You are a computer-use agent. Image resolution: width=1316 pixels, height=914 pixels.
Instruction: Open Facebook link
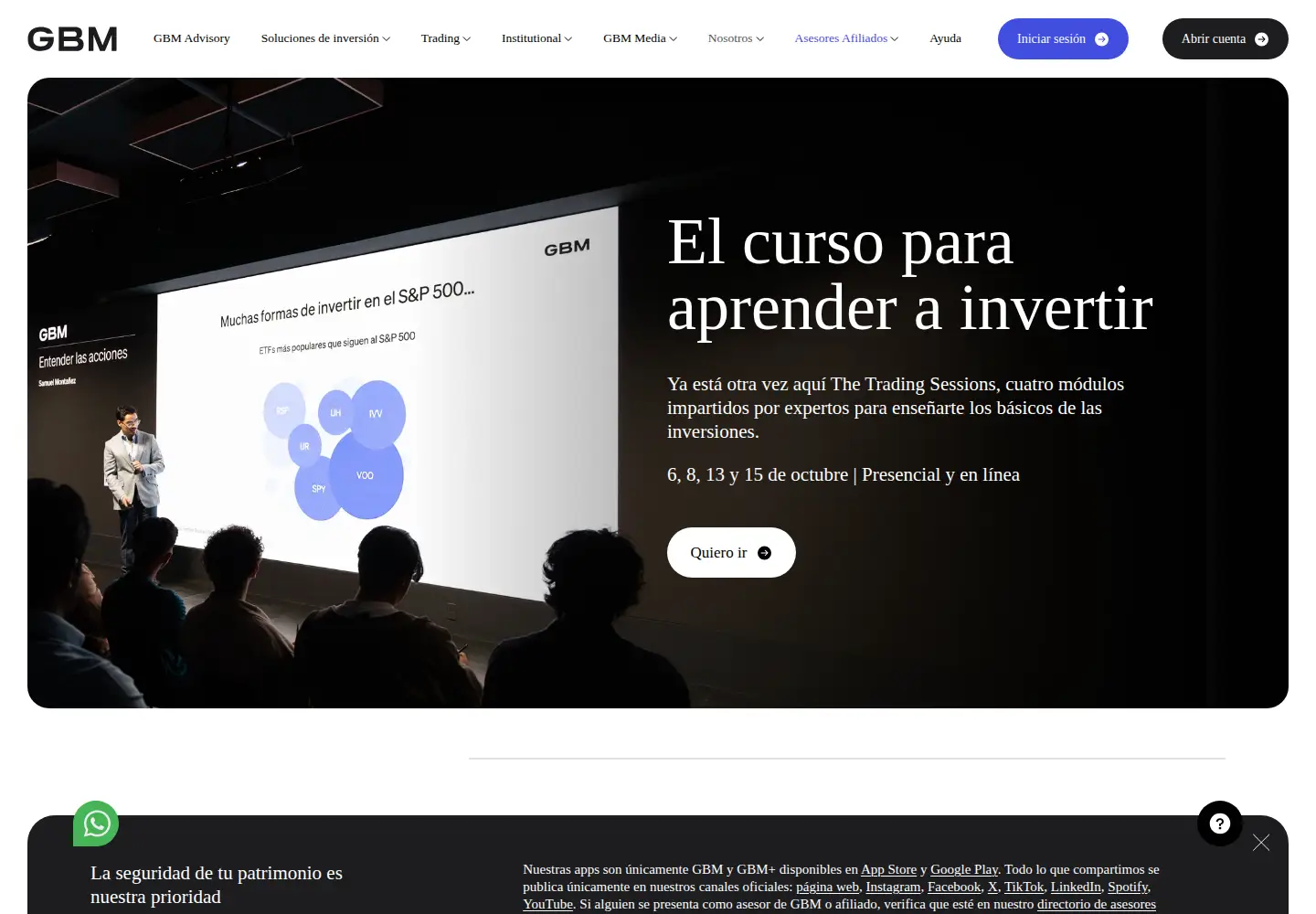coord(954,887)
